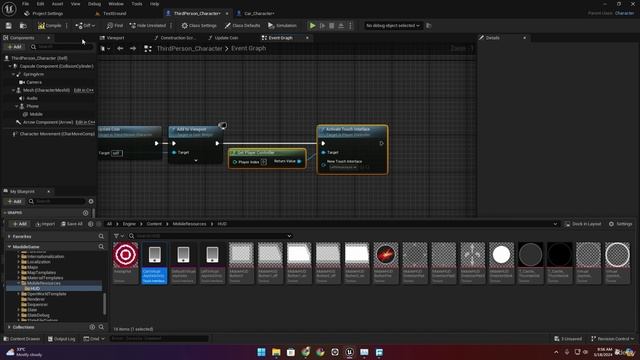
Task: Expand the Collections section
Action: (x=9, y=327)
